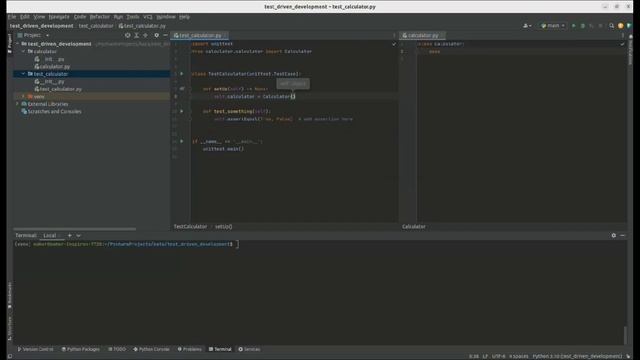Click Search Everywhere magnifier icon
The height and width of the screenshot is (360, 640).
pos(611,26)
